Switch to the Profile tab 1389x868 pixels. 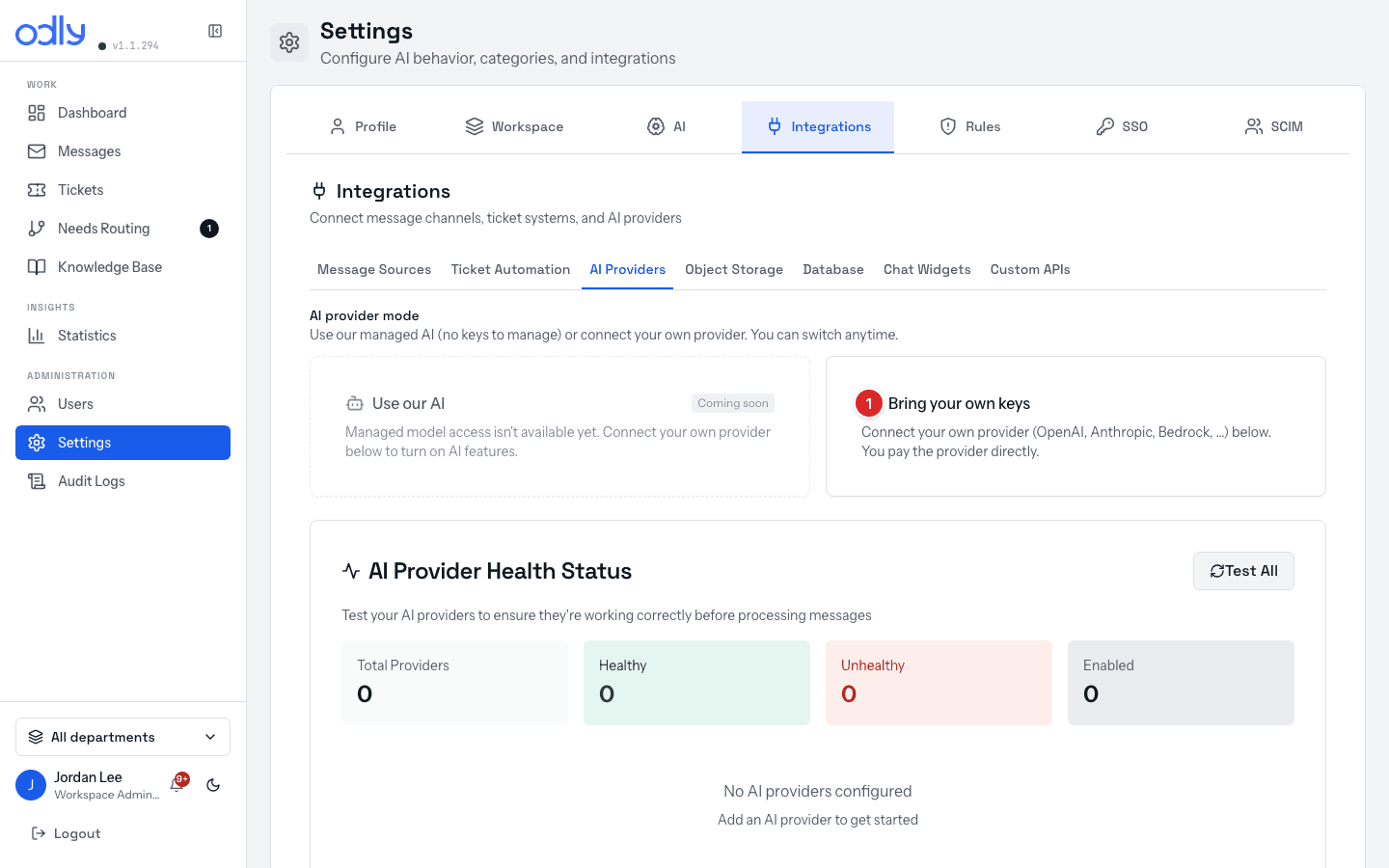coord(363,126)
